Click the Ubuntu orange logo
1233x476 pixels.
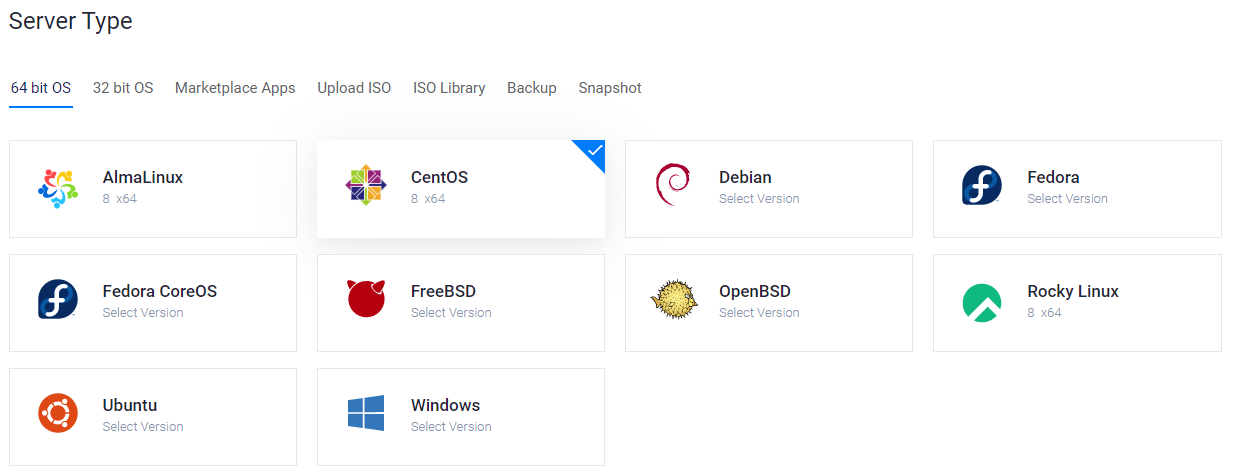(58, 413)
